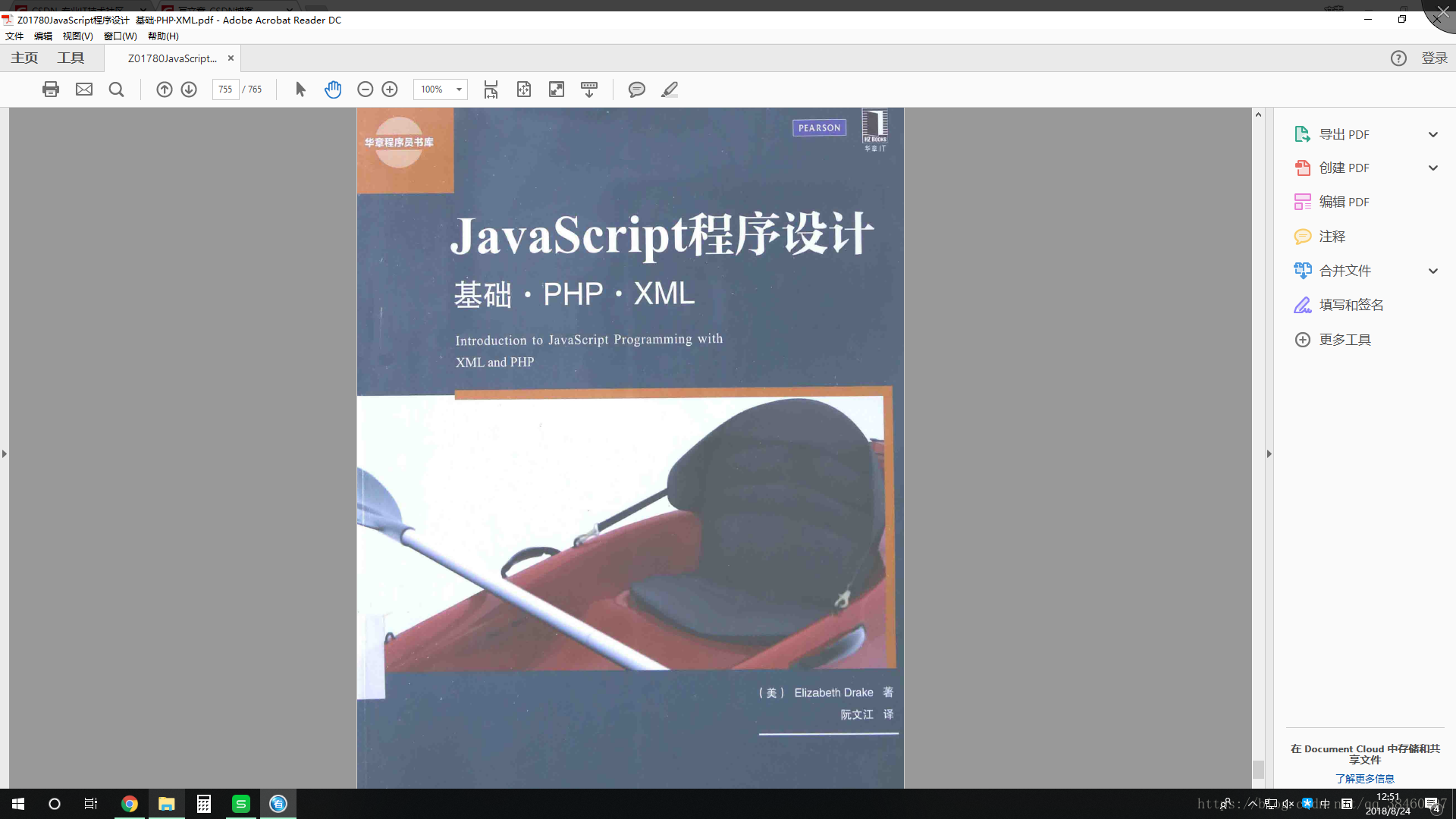The image size is (1456, 819).
Task: Select the arrow selection tool
Action: point(300,89)
